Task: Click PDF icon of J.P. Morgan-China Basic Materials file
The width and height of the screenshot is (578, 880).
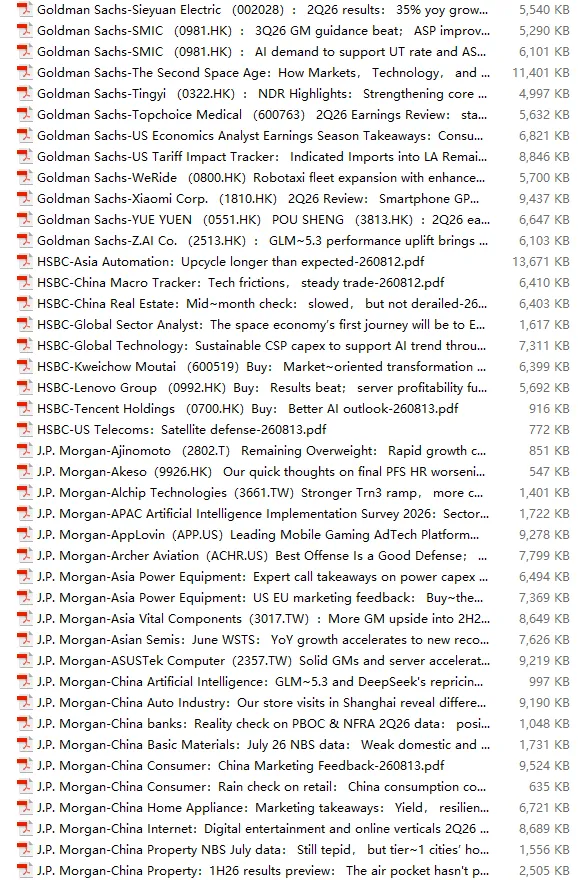Action: click(x=25, y=745)
